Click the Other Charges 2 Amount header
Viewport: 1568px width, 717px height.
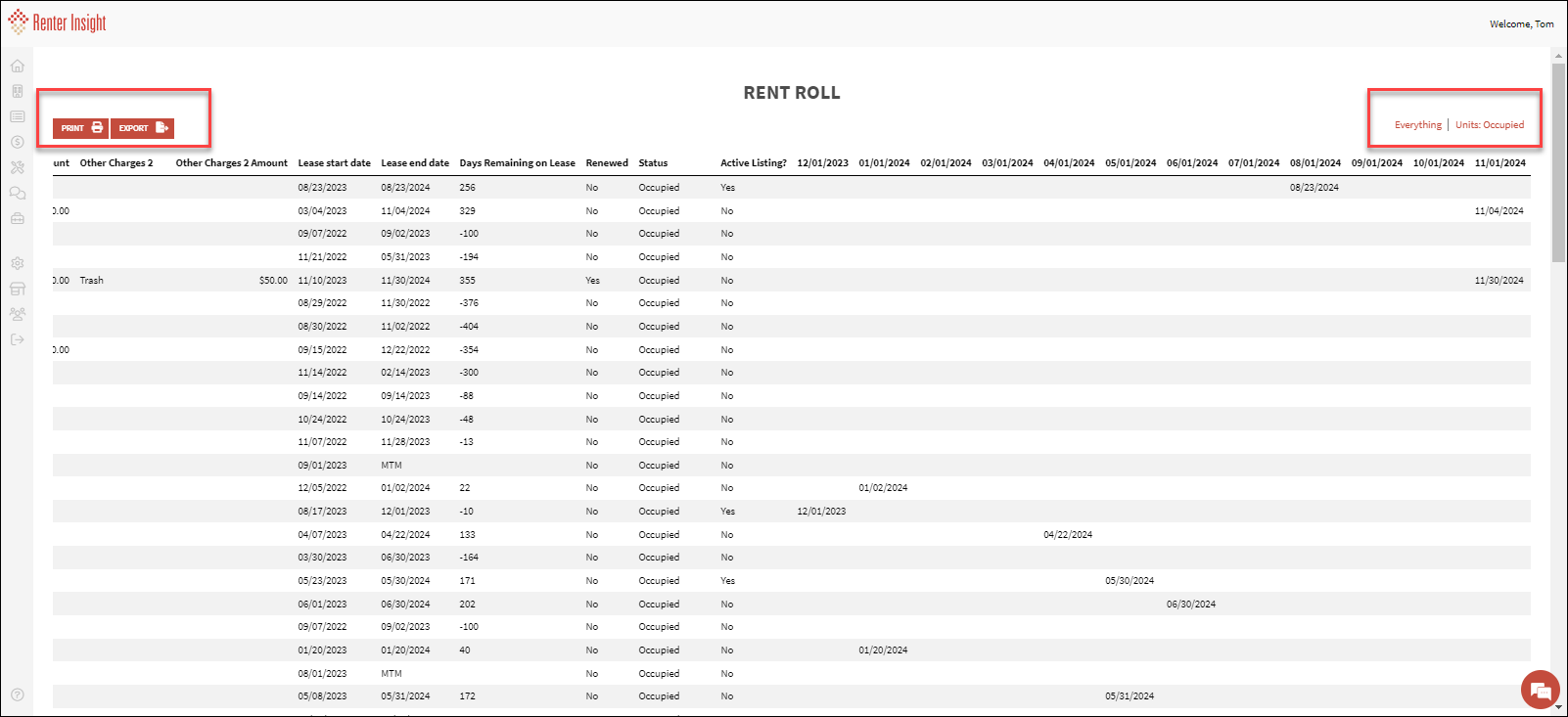coord(232,163)
